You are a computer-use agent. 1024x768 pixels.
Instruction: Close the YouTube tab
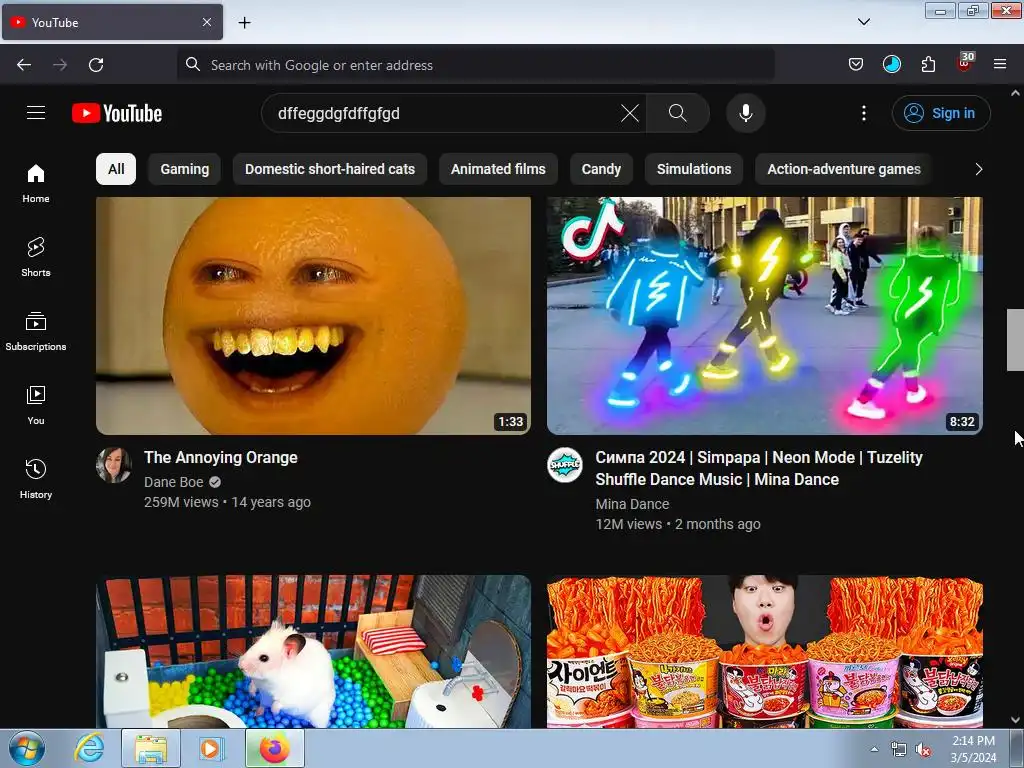[207, 22]
